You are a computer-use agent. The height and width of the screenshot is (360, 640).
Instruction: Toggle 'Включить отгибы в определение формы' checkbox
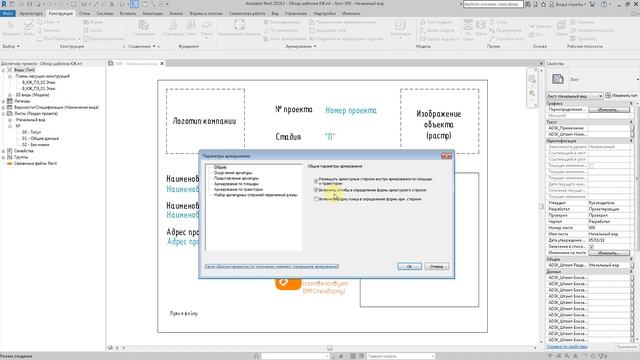tap(316, 190)
